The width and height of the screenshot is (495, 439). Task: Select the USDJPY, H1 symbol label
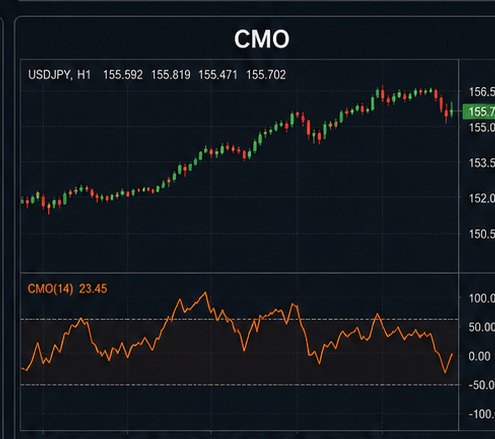pyautogui.click(x=59, y=75)
